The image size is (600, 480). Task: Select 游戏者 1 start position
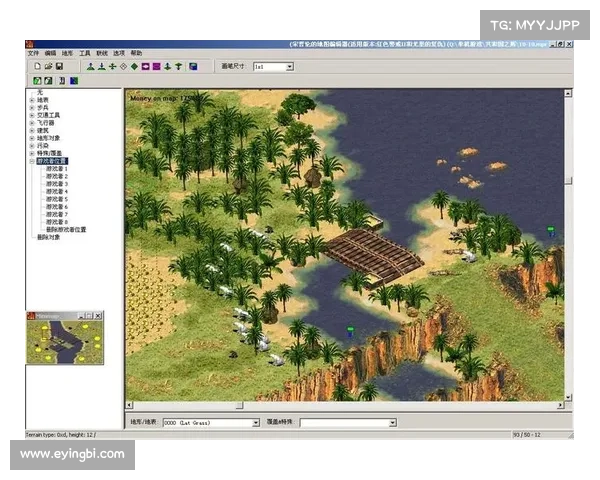(57, 169)
